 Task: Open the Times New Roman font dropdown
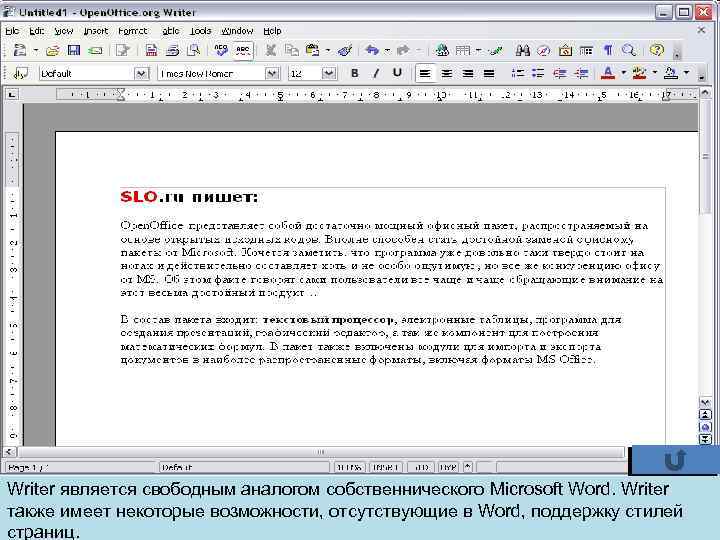click(272, 73)
